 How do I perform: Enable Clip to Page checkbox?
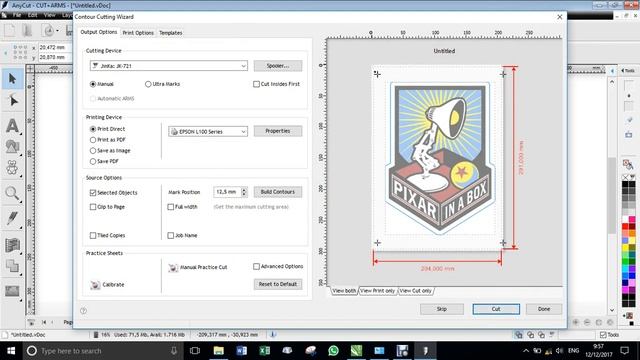coord(93,207)
